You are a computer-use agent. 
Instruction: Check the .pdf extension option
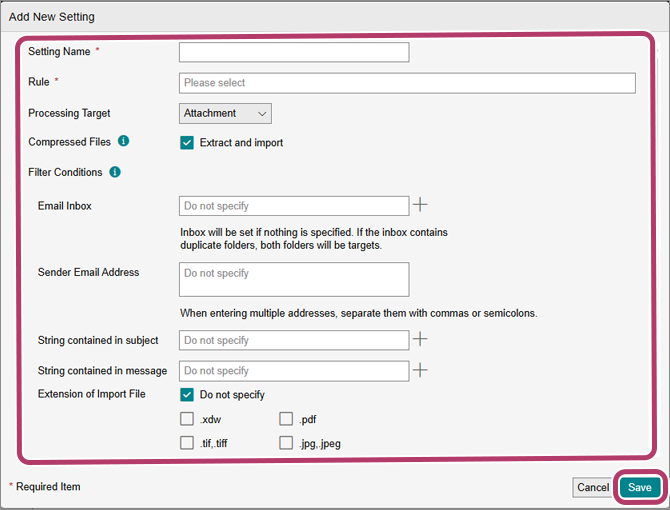click(x=286, y=419)
